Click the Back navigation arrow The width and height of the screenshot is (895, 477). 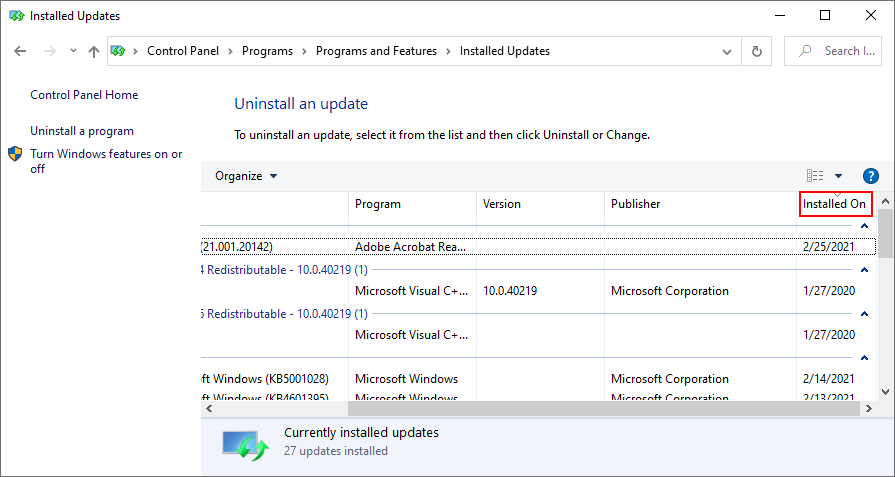(21, 51)
